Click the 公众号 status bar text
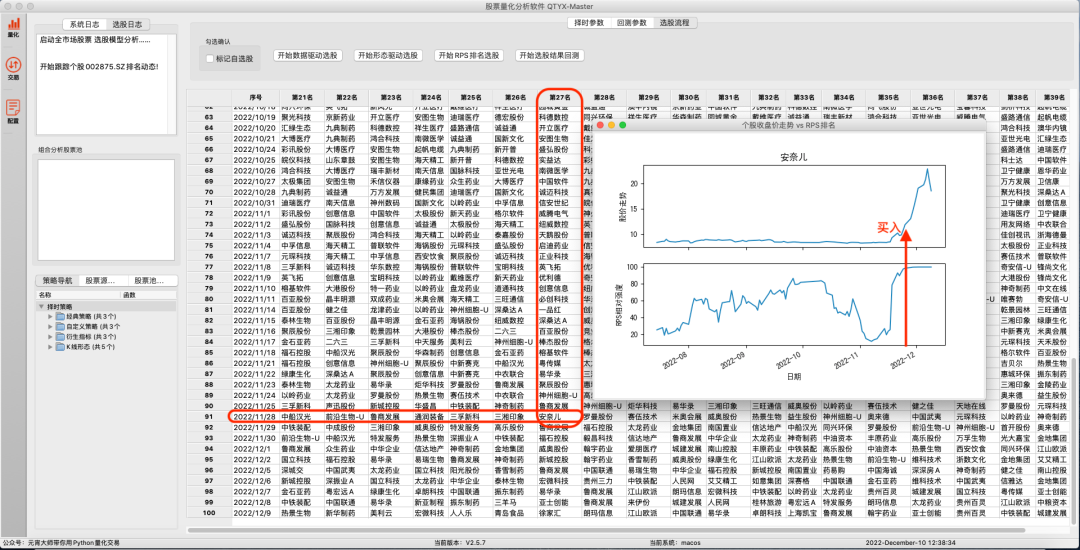This screenshot has height=550, width=1080. [62, 542]
